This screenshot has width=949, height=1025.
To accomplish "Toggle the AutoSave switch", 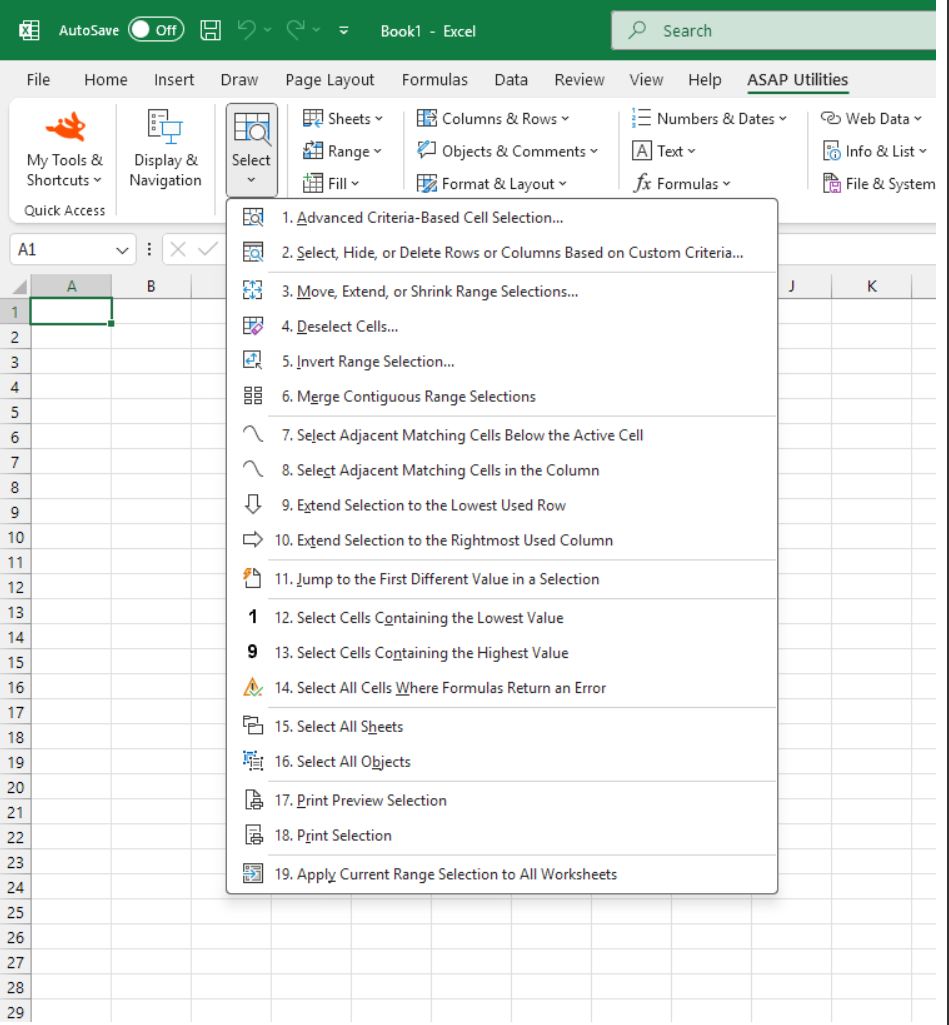I will click(x=154, y=30).
